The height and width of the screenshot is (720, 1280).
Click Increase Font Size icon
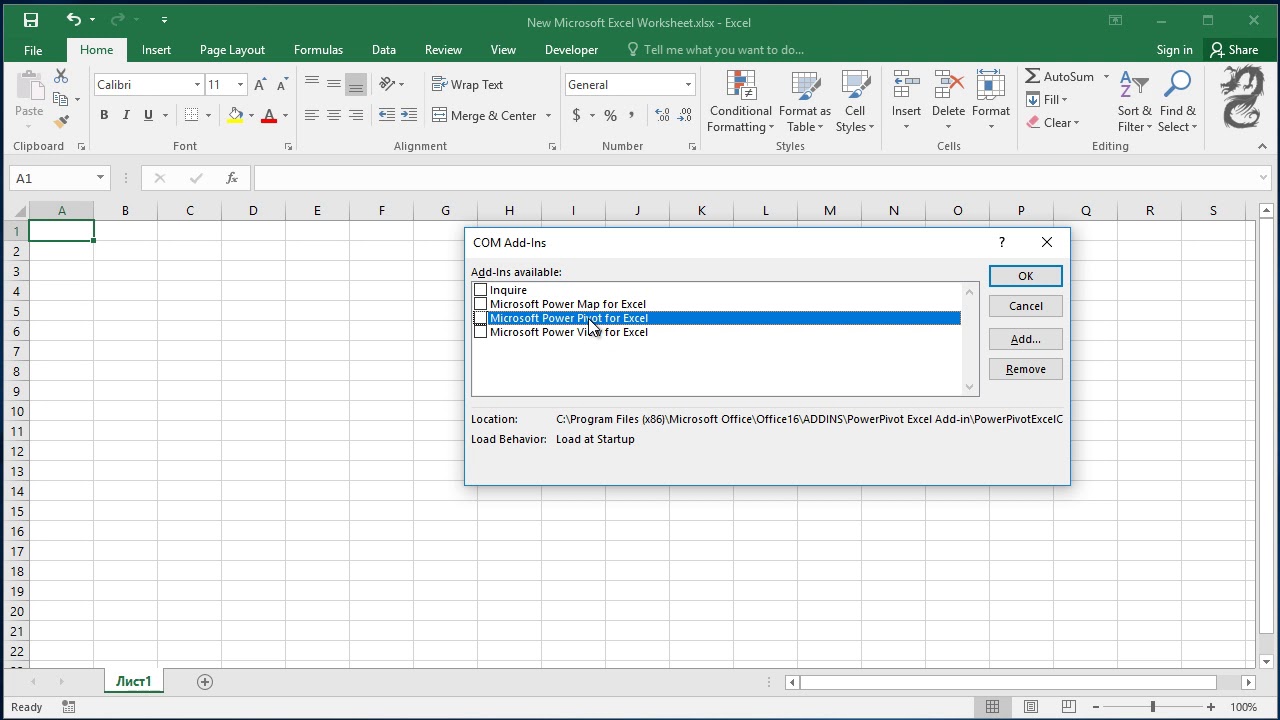pyautogui.click(x=261, y=85)
